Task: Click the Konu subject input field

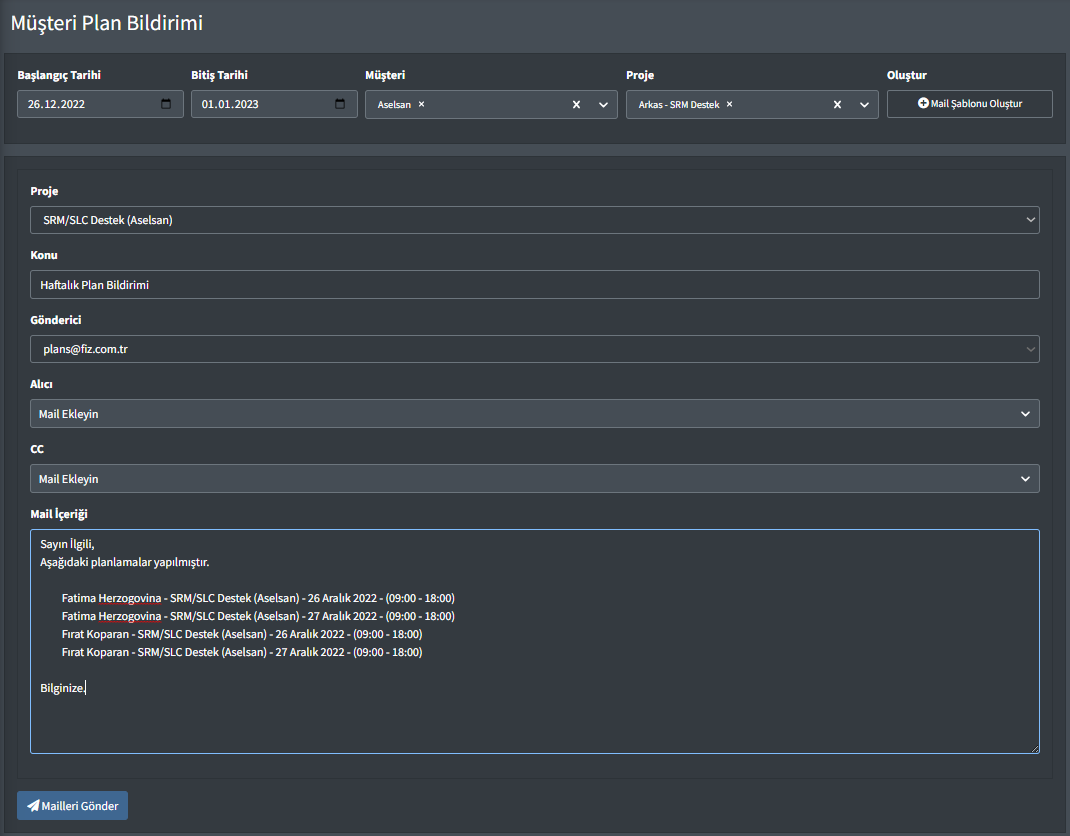Action: pyautogui.click(x=535, y=285)
